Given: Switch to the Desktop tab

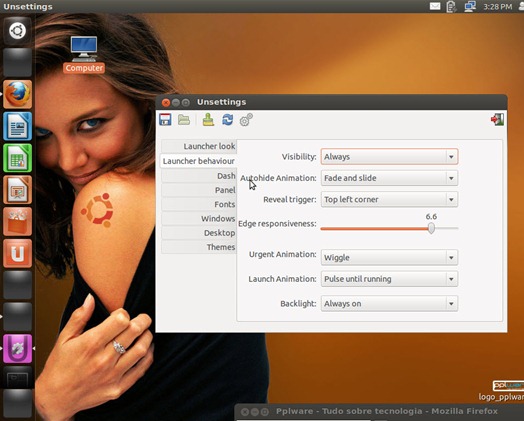Looking at the screenshot, I should pos(199,233).
